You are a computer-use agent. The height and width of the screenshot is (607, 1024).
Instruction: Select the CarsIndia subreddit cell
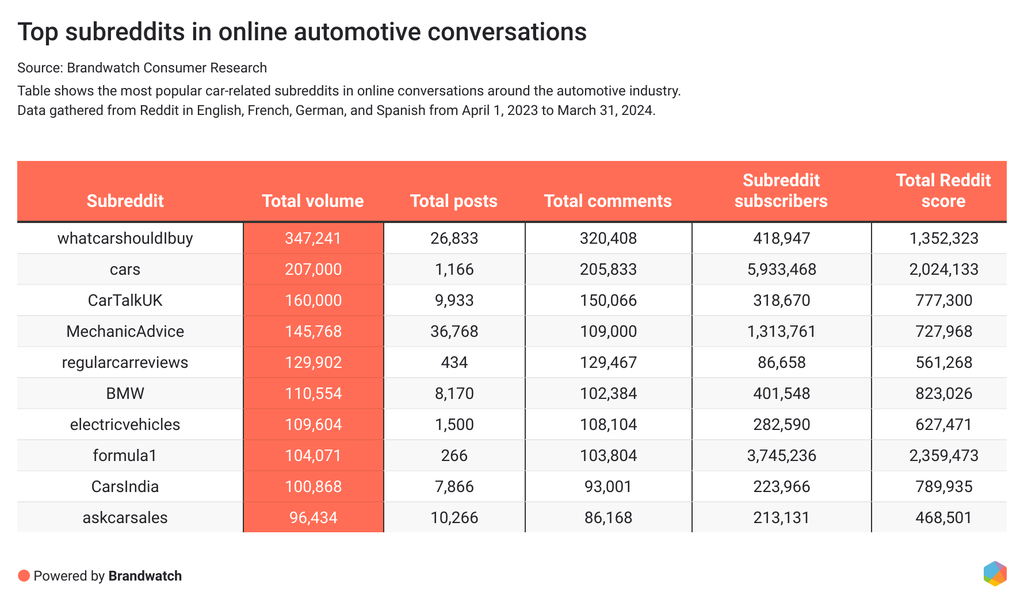pos(125,486)
